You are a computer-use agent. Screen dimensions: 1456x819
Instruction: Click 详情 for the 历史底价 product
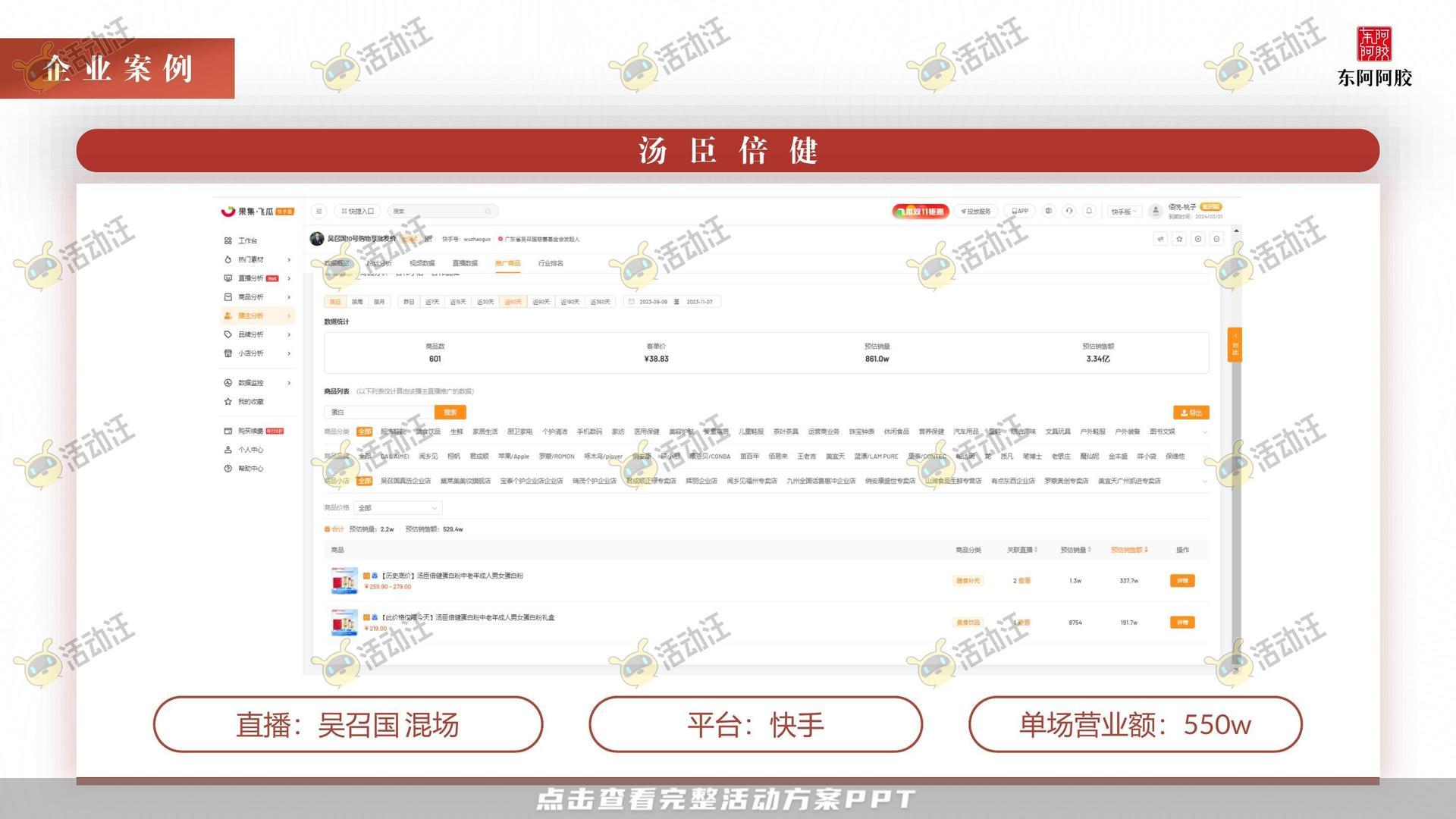(1182, 581)
